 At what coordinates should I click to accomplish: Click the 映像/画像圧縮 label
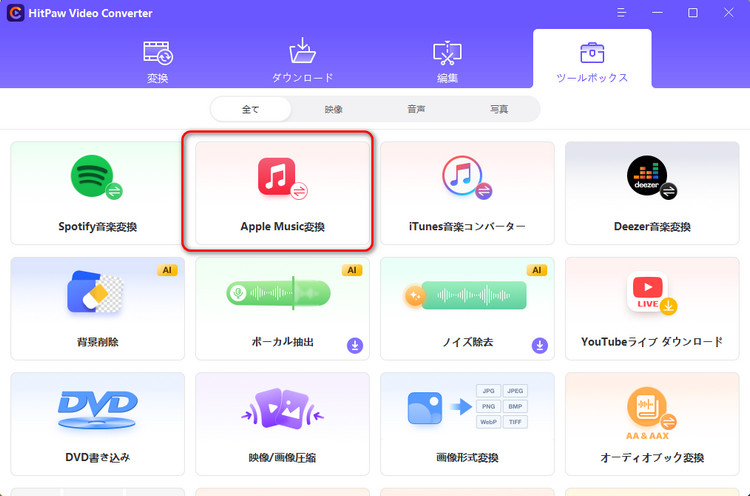pos(282,457)
